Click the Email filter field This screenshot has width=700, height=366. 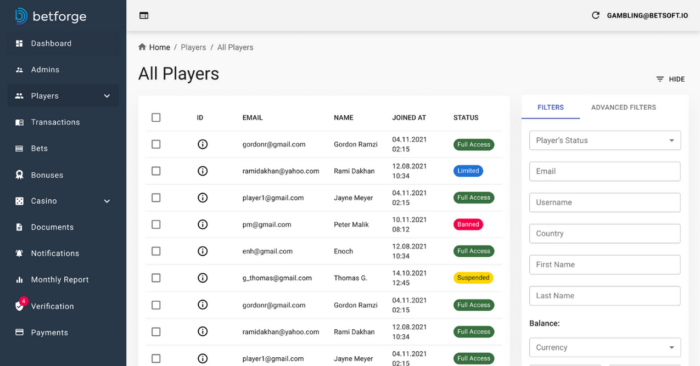tap(605, 171)
